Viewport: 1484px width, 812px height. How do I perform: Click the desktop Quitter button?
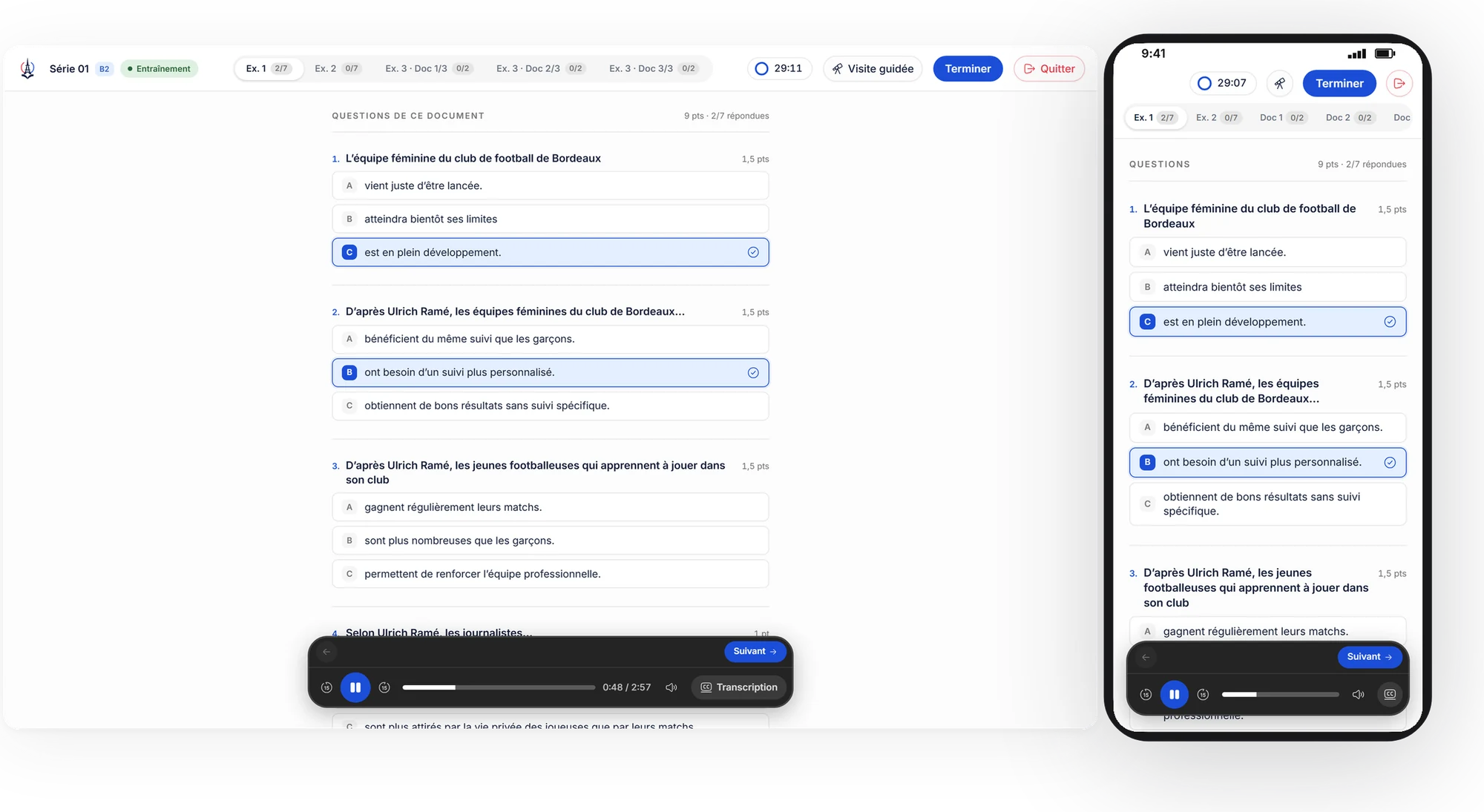[x=1049, y=68]
